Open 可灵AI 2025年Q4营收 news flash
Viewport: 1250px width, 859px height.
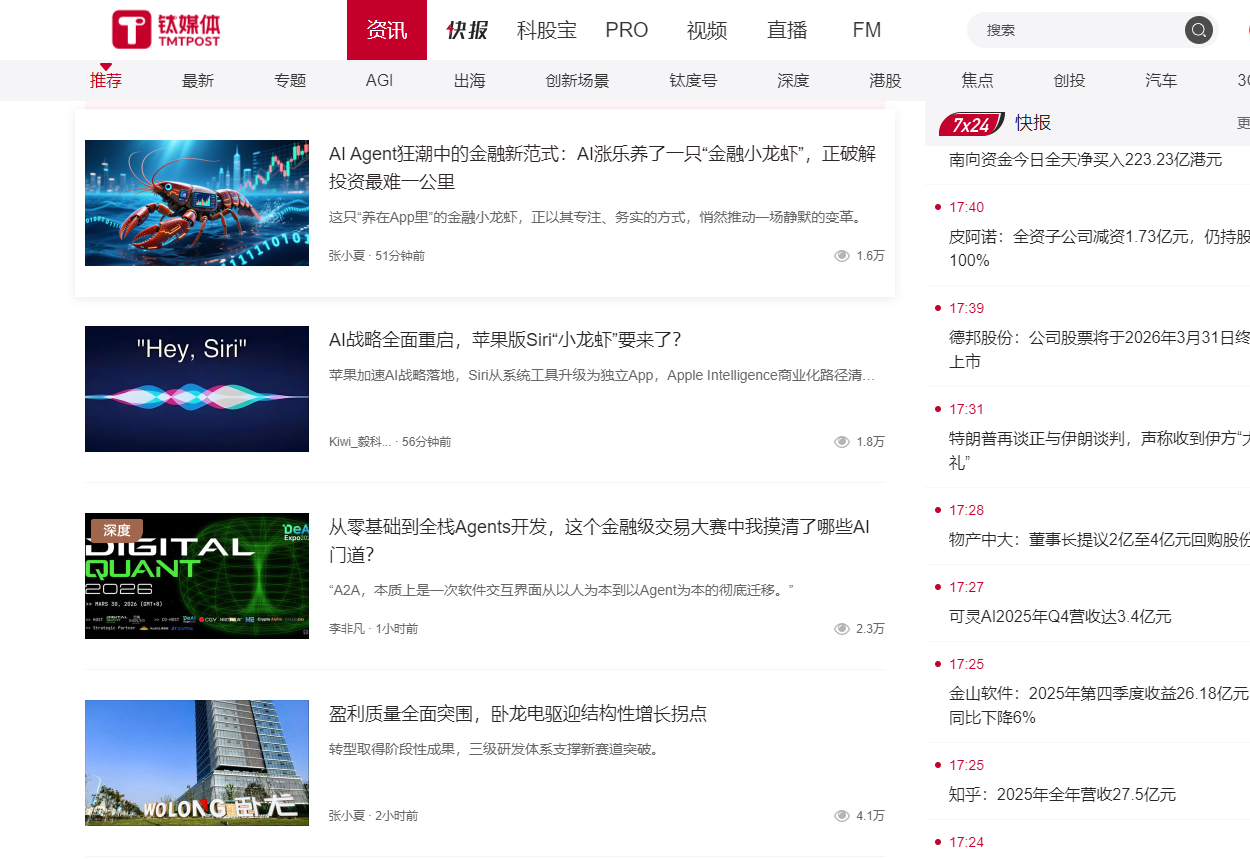1060,616
